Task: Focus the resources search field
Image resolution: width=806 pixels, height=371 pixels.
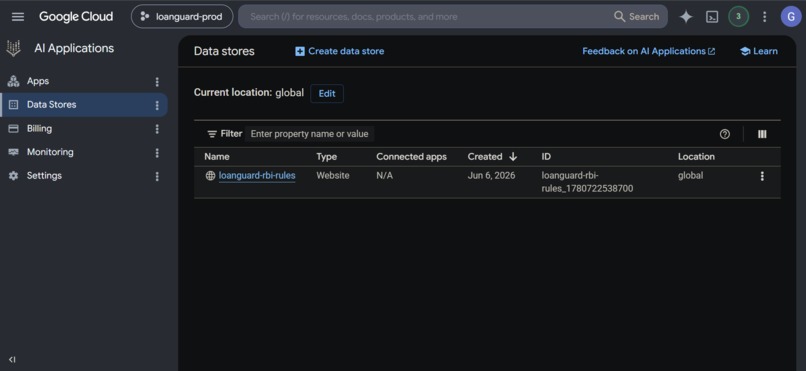Action: click(427, 16)
